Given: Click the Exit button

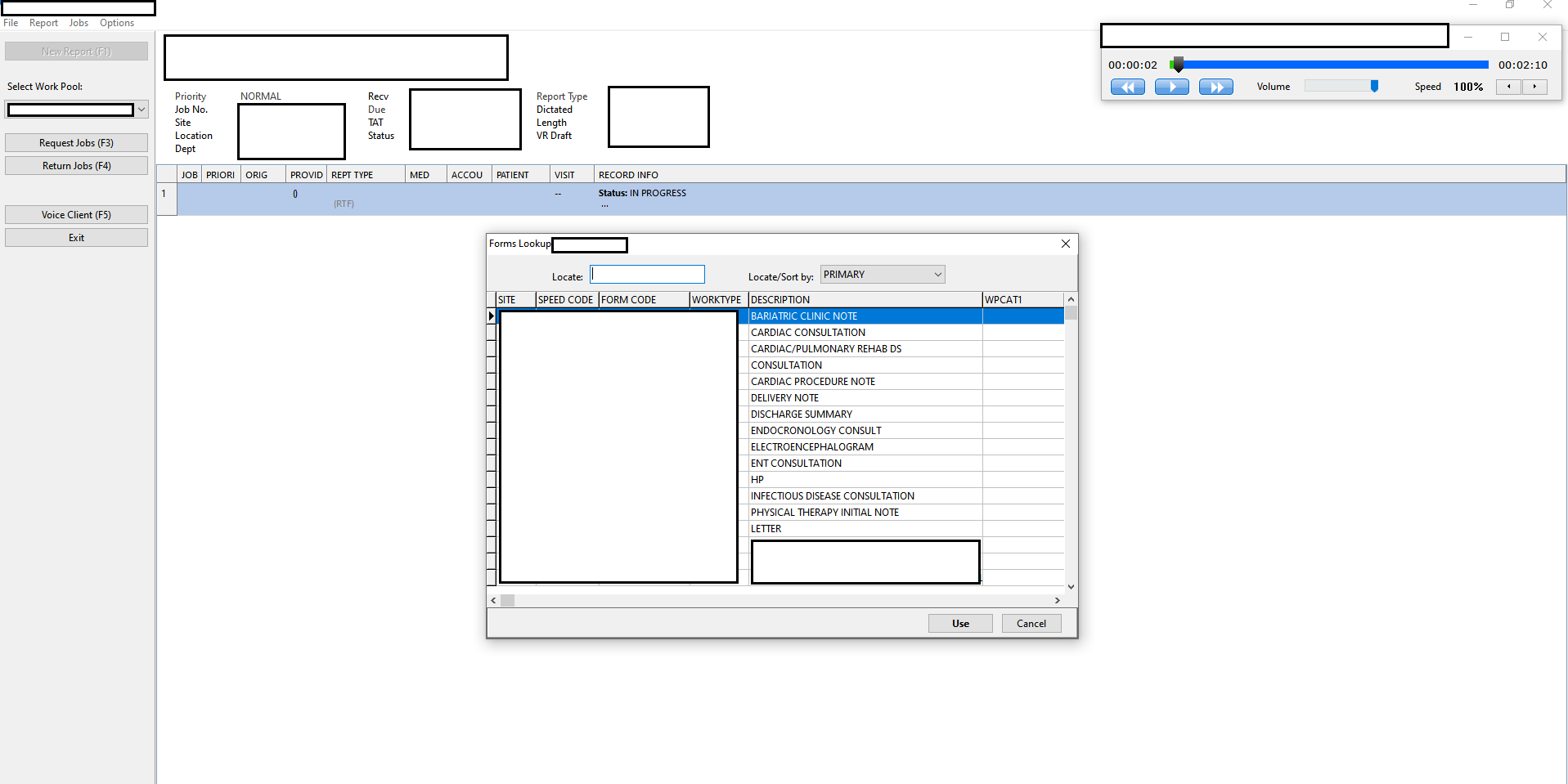Looking at the screenshot, I should coord(76,238).
